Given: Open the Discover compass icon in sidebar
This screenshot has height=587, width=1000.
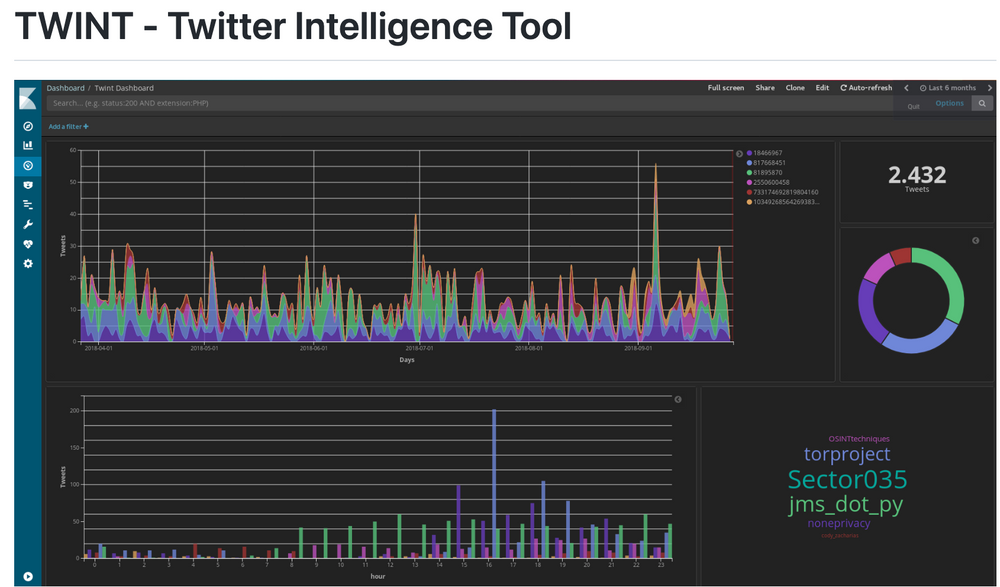Looking at the screenshot, I should [27, 125].
